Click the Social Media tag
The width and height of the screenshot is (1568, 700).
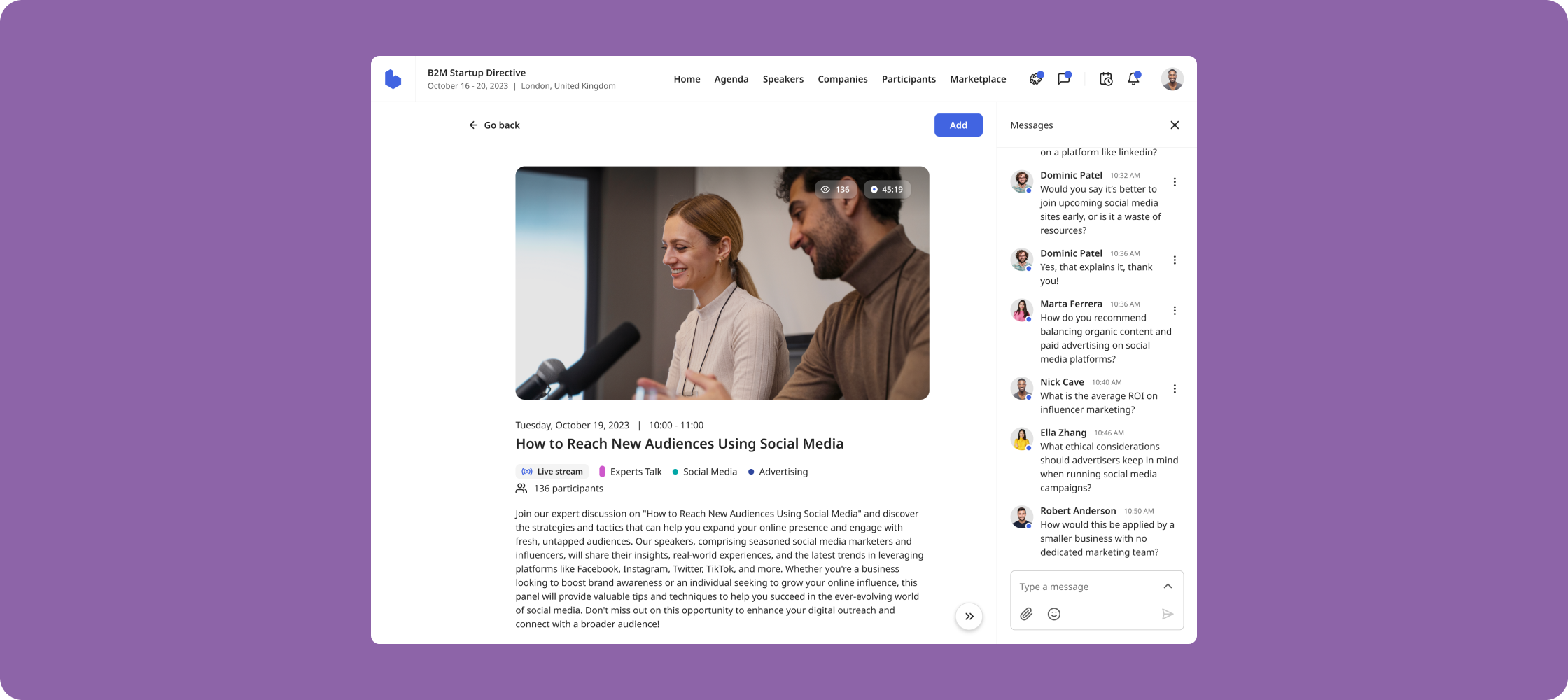705,472
